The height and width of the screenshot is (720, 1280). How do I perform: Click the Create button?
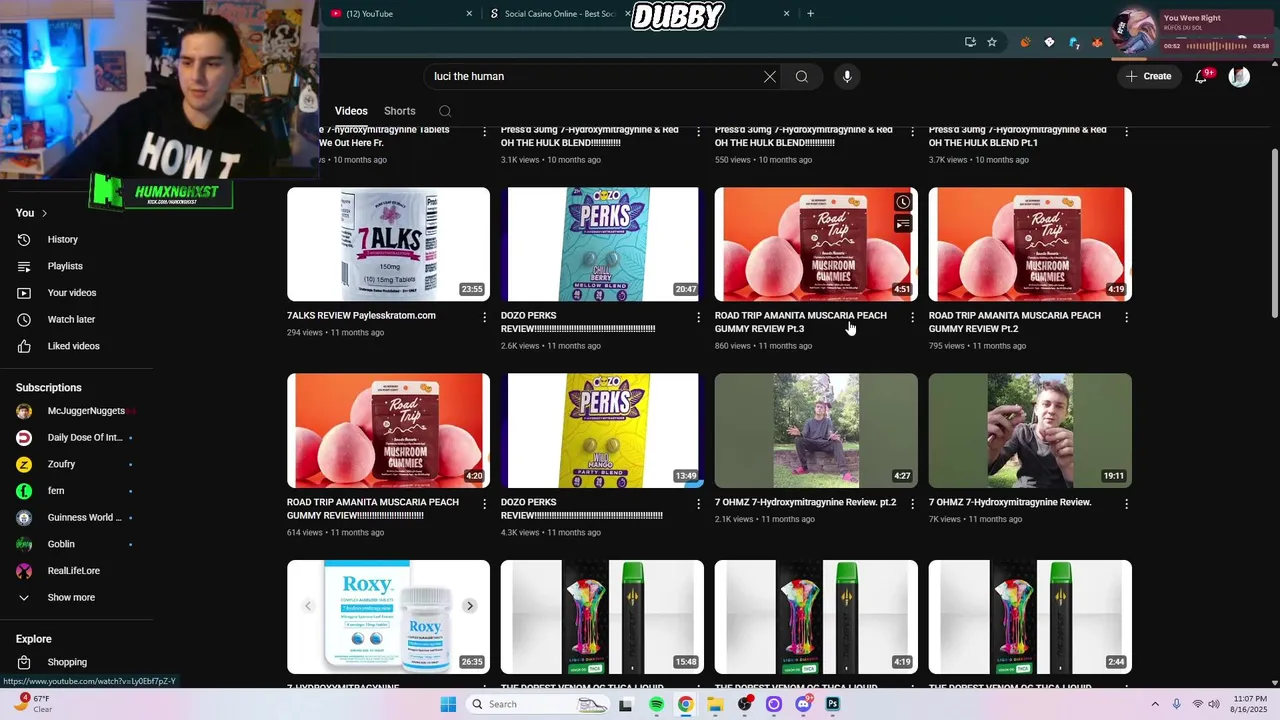pos(1148,76)
